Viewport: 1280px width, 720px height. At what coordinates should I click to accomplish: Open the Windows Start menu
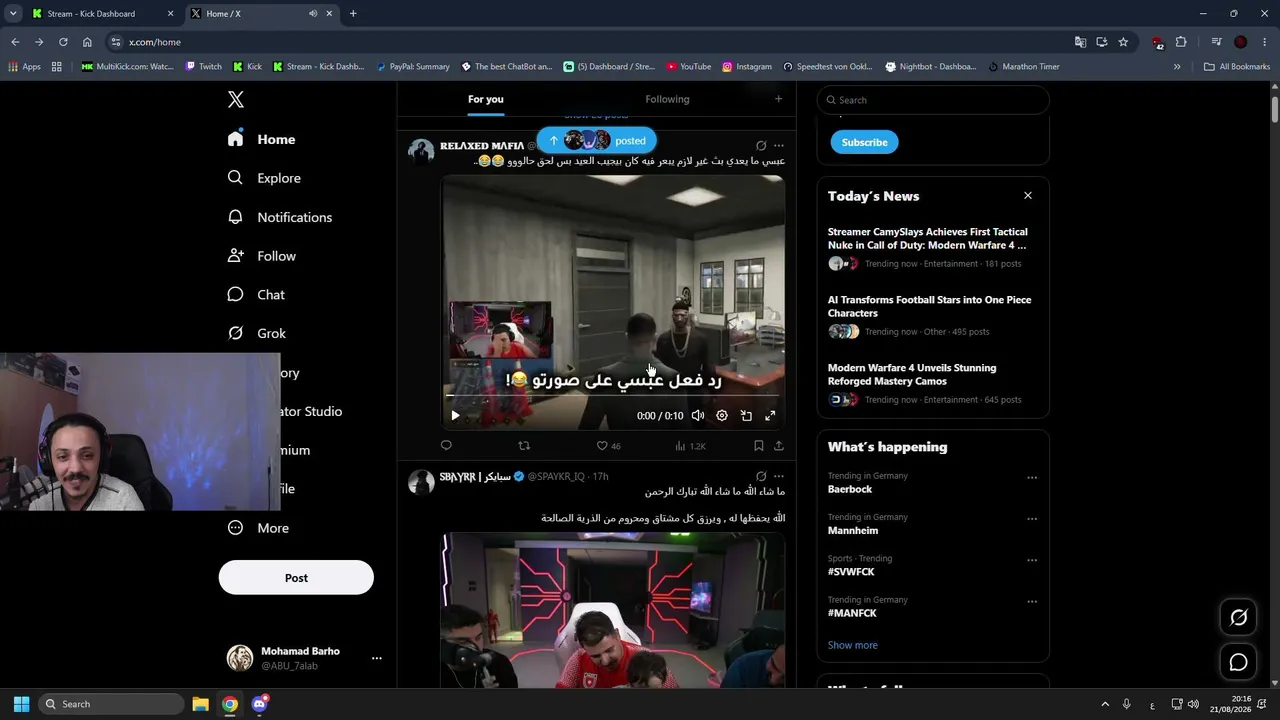(21, 704)
